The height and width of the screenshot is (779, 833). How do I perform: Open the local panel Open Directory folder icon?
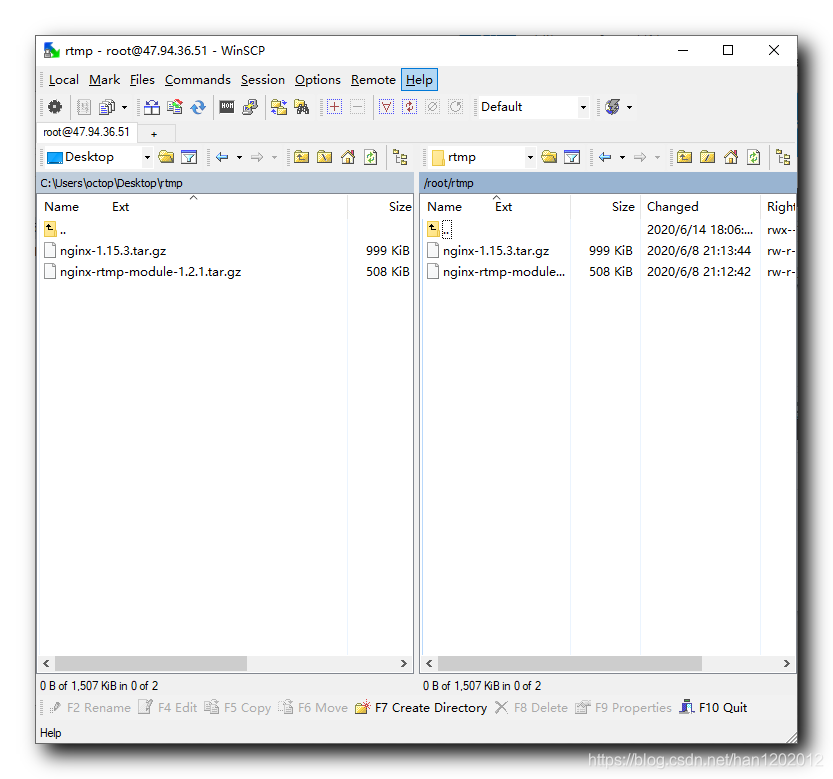pos(166,157)
